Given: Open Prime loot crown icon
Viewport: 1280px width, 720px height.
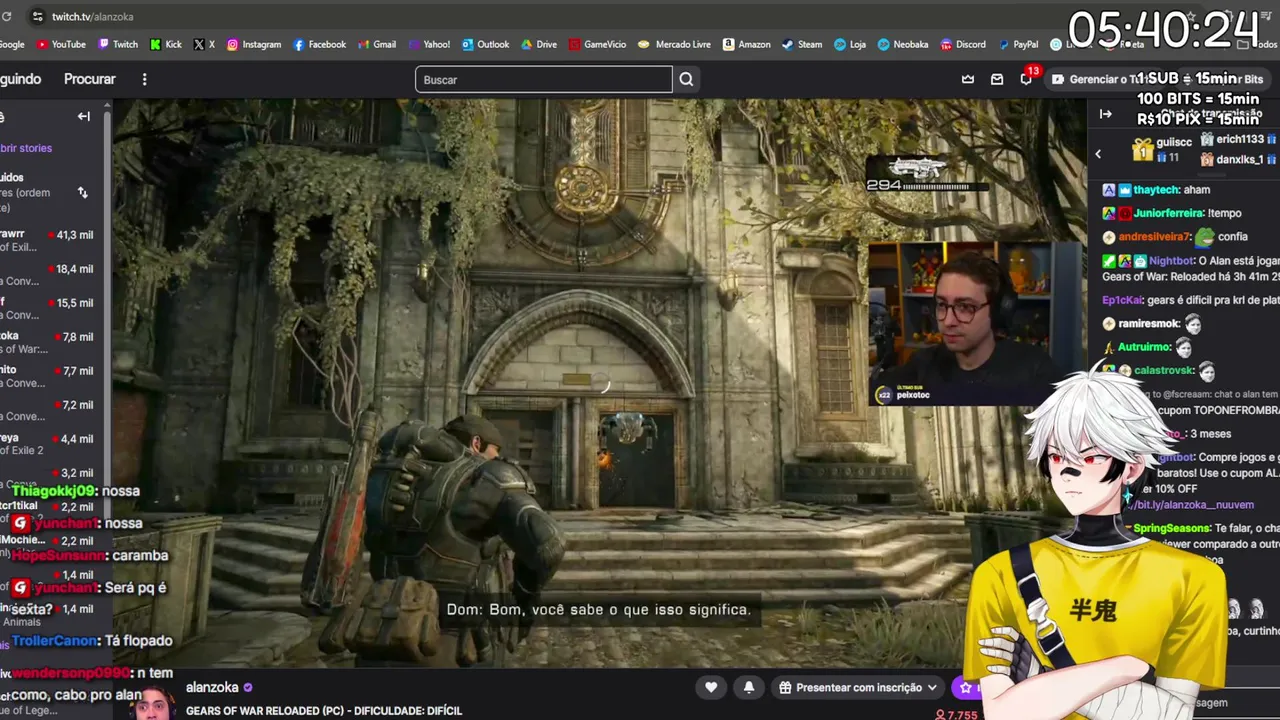Looking at the screenshot, I should 968,79.
